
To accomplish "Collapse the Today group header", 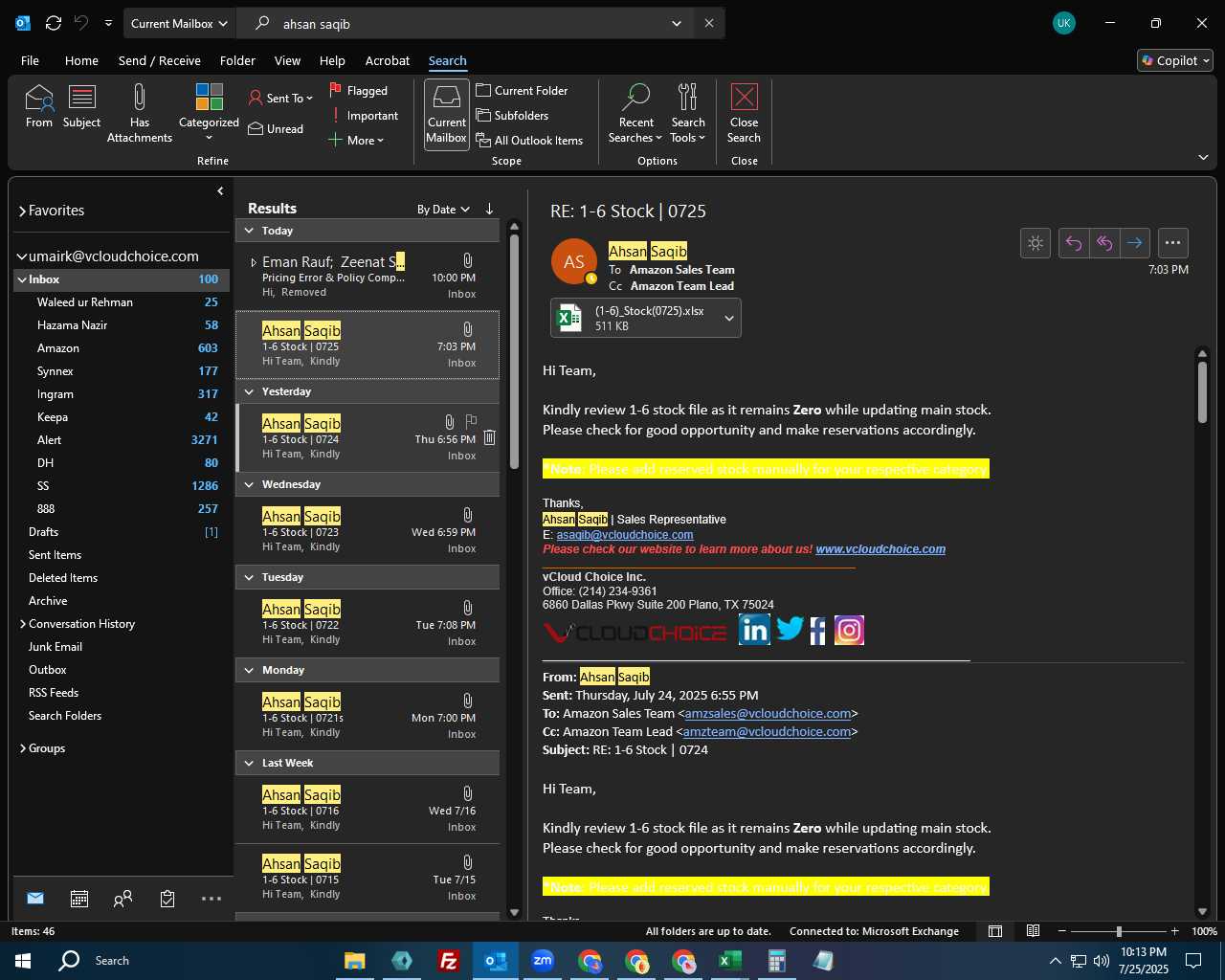I will point(250,231).
